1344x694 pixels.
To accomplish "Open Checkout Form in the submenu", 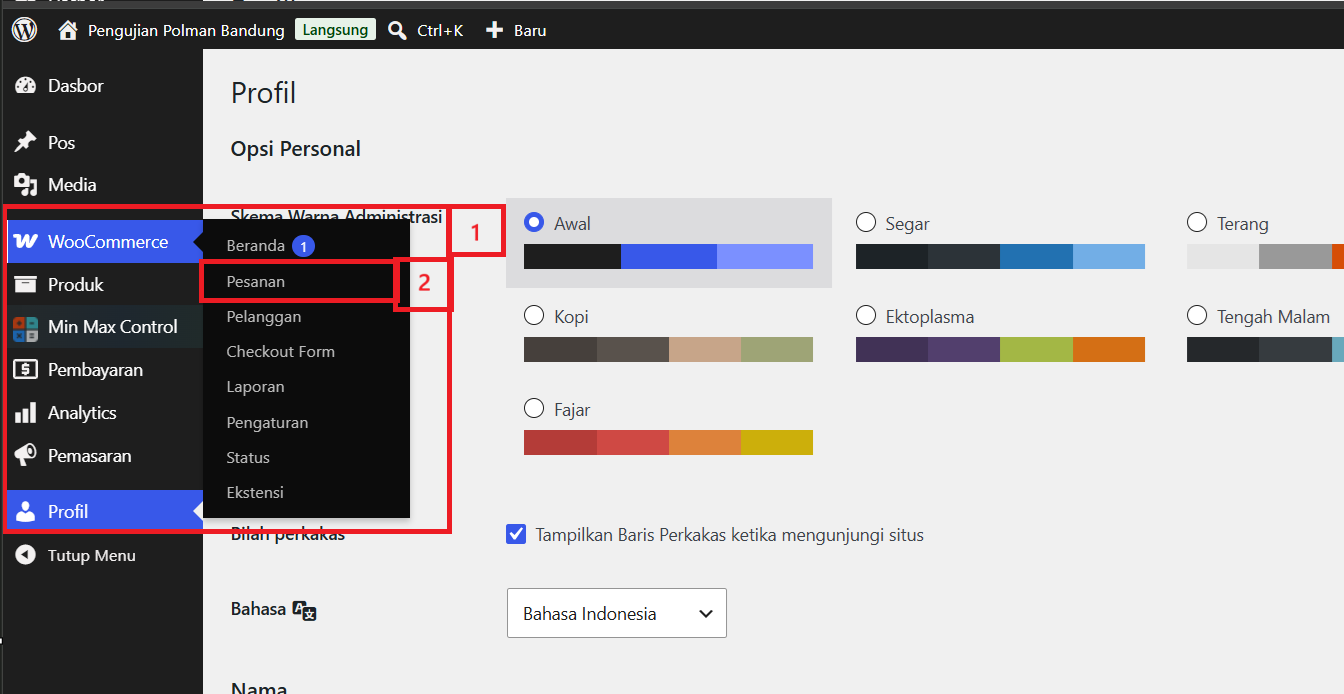I will click(281, 351).
